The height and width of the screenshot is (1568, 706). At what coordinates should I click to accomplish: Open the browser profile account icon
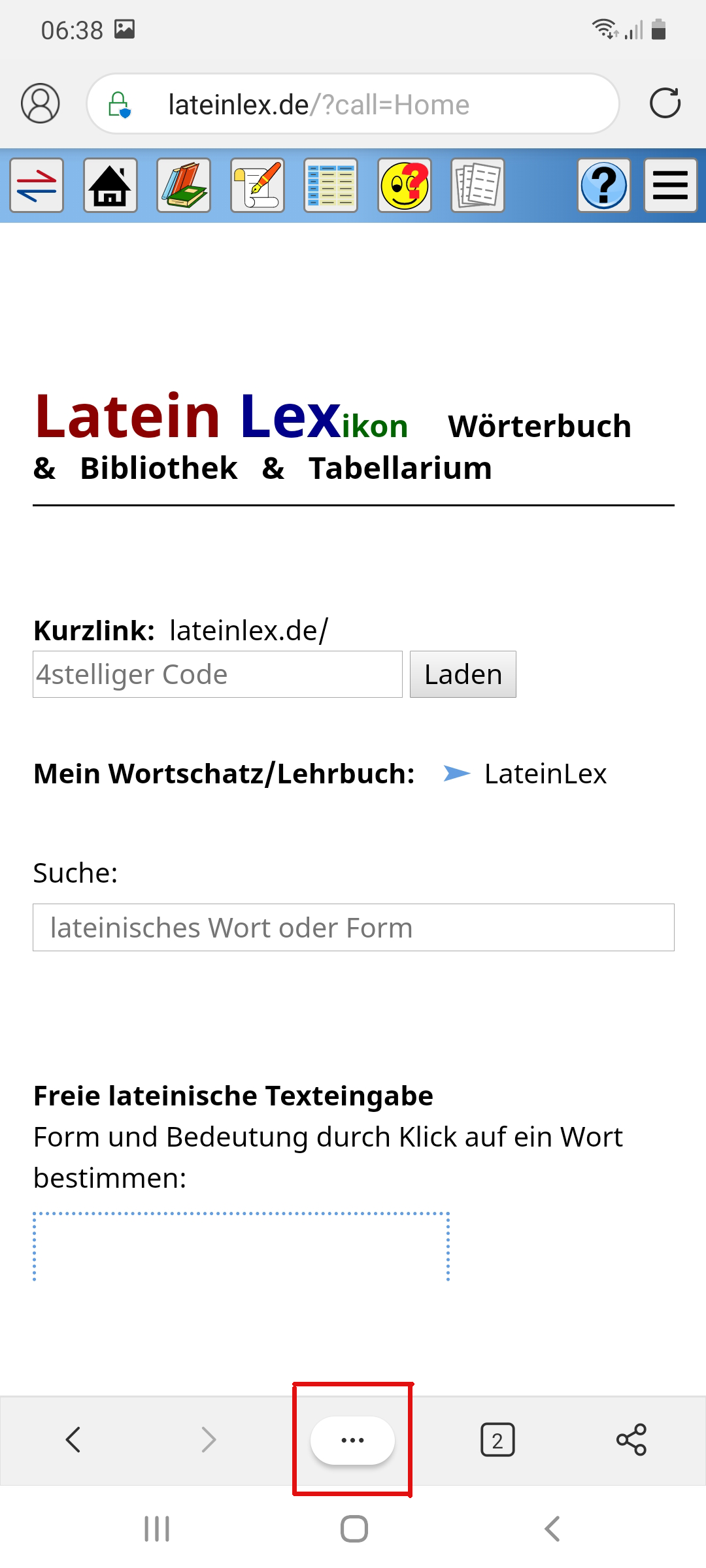tap(41, 103)
